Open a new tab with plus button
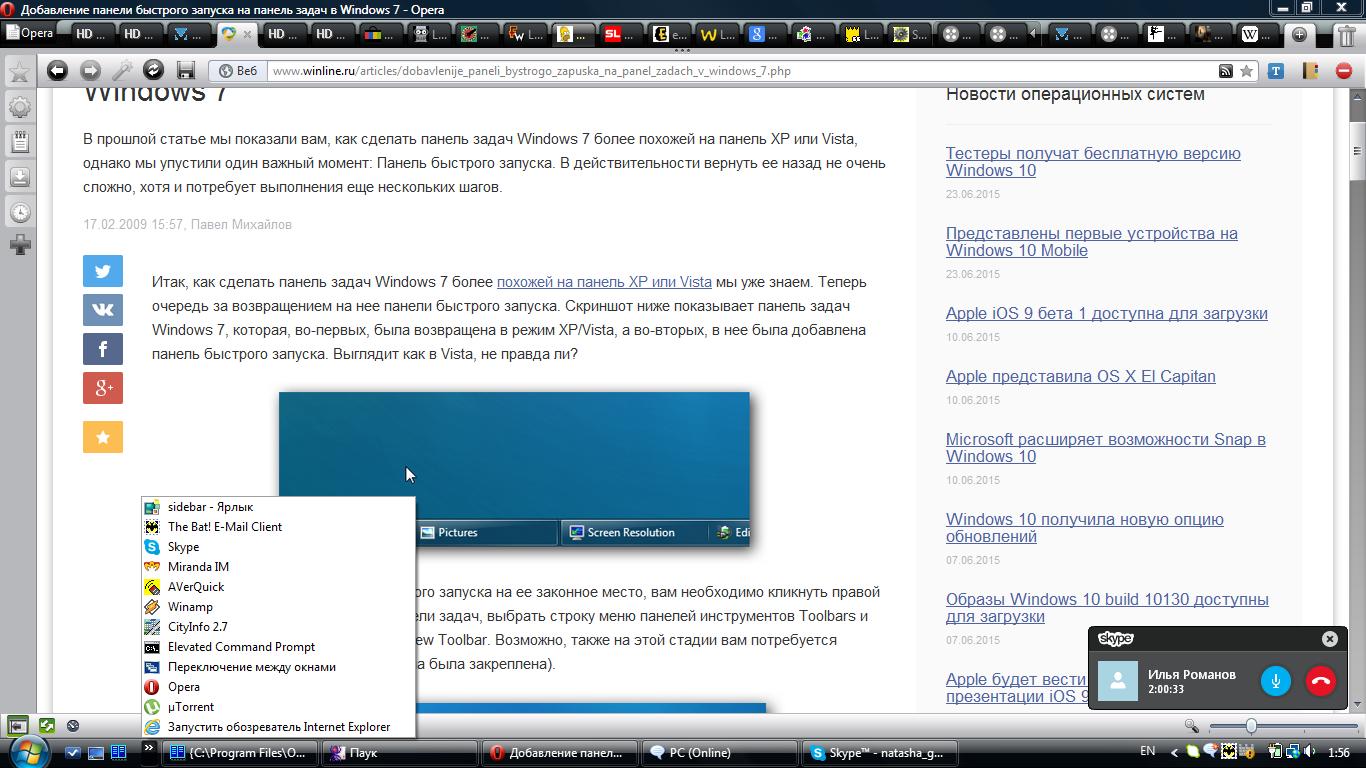This screenshot has width=1366, height=768. coord(1299,34)
